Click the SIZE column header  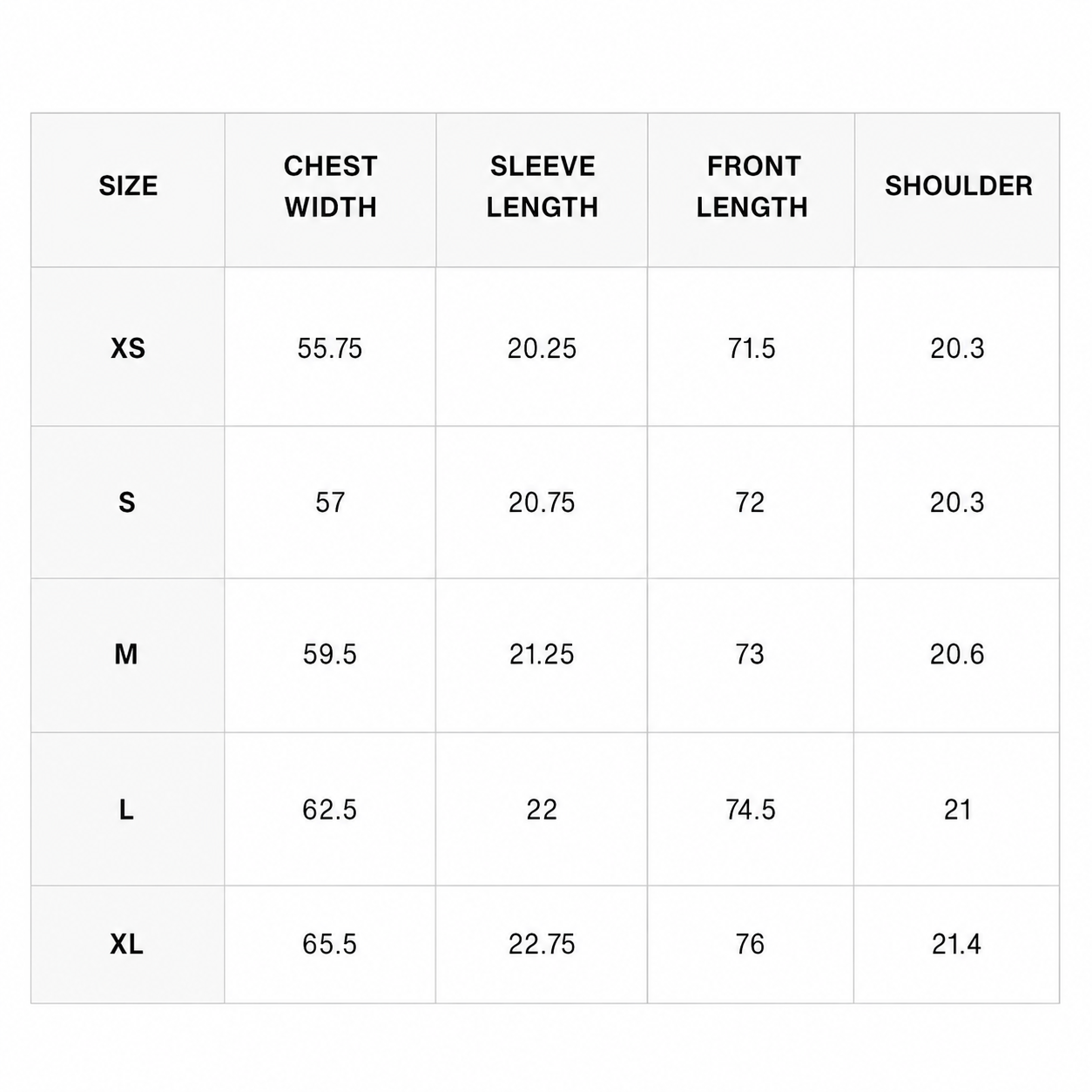point(128,186)
